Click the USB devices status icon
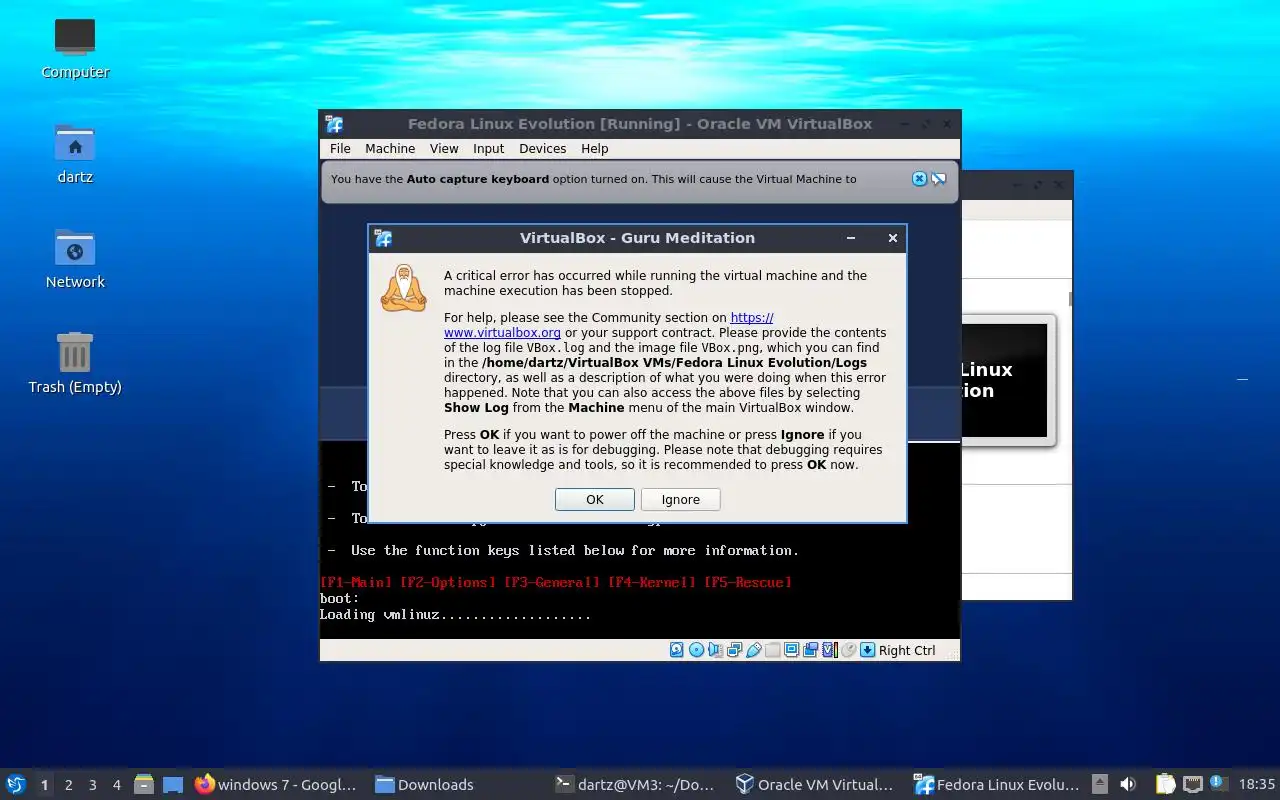 pos(754,650)
